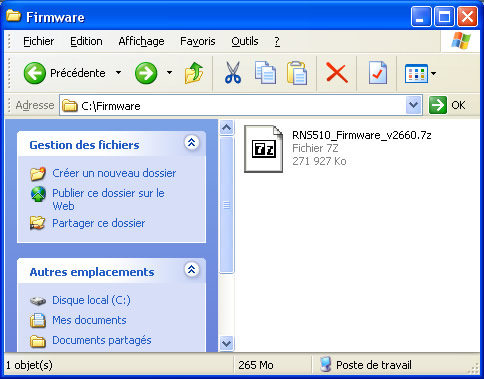Click scroll down arrow of task pane
This screenshot has width=484, height=379.
[227, 343]
